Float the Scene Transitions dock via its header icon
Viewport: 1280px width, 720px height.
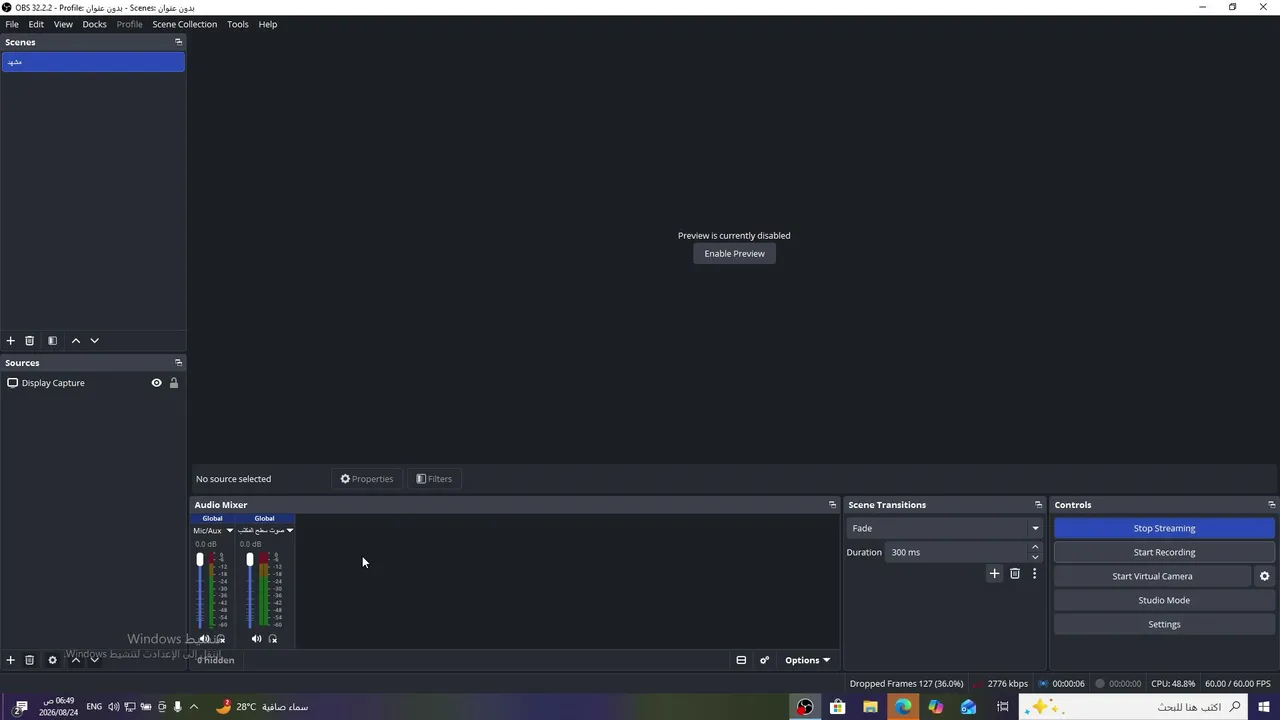(x=1038, y=505)
